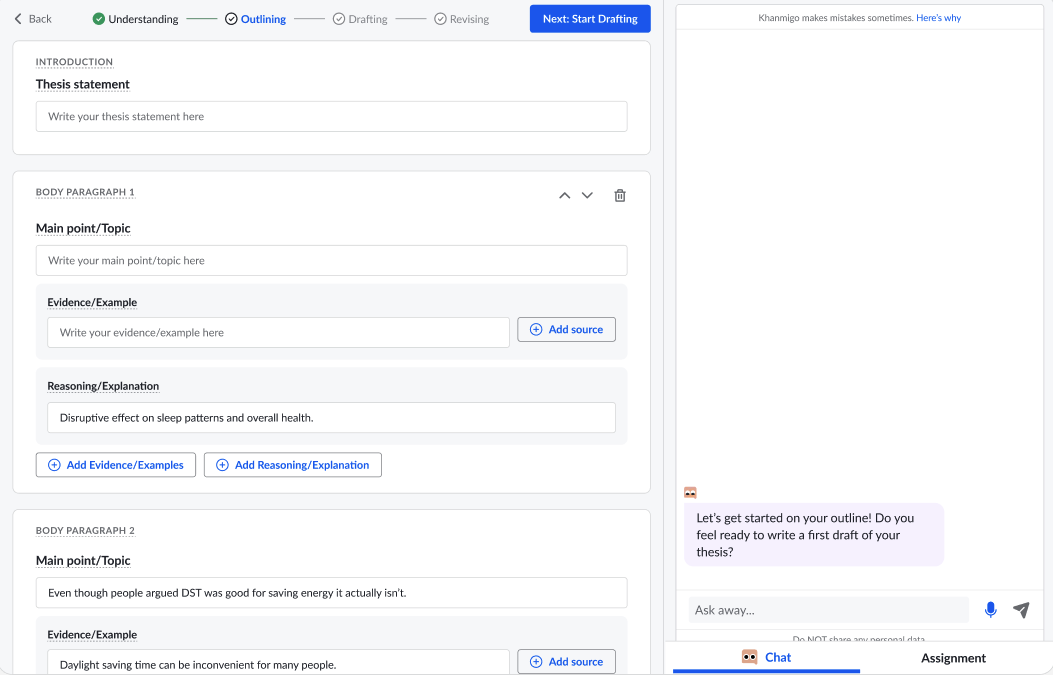The height and width of the screenshot is (675, 1053).
Task: Click the Reasoning/Explanation label
Action: 103,386
